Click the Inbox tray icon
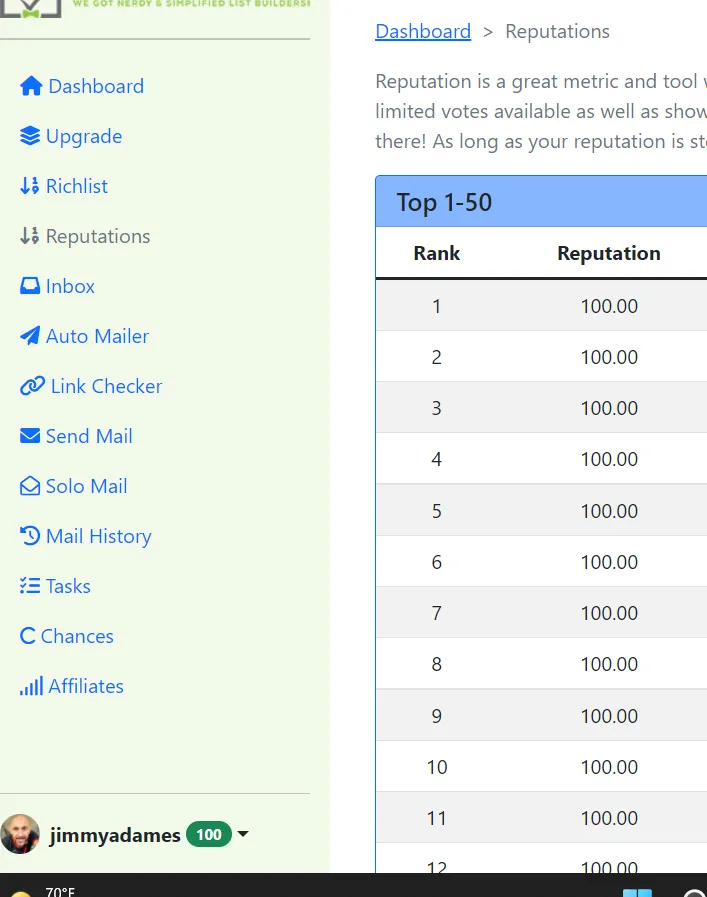Image resolution: width=707 pixels, height=897 pixels. click(30, 286)
